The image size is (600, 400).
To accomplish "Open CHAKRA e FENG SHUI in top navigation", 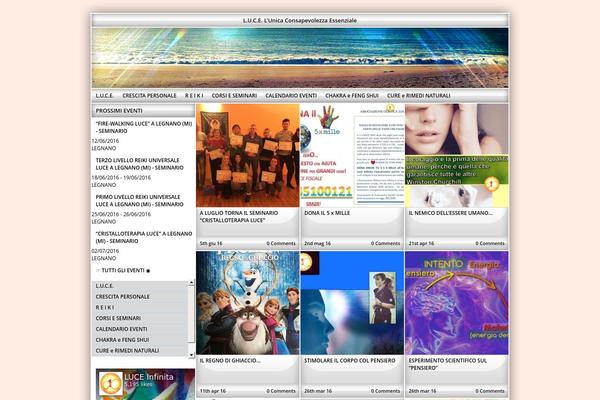I will tap(352, 95).
